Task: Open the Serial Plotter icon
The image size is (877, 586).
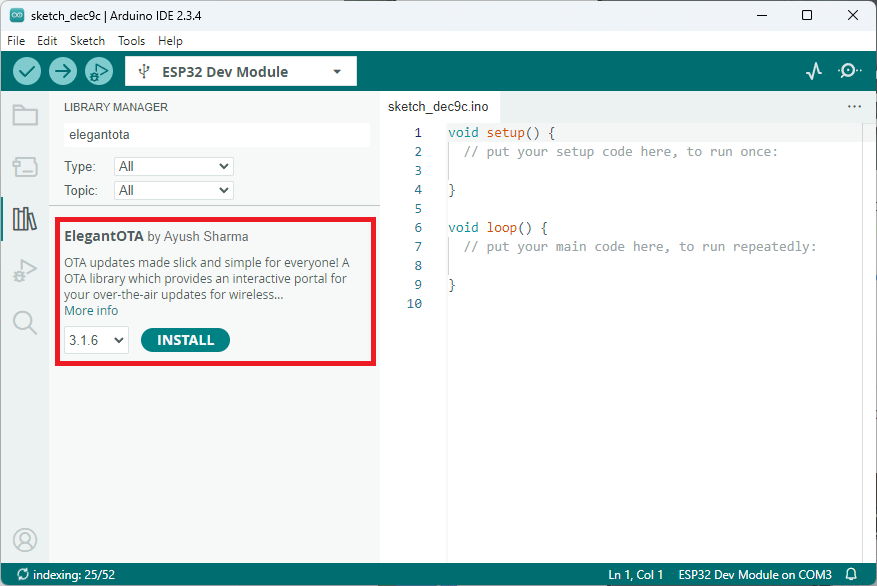Action: click(814, 70)
